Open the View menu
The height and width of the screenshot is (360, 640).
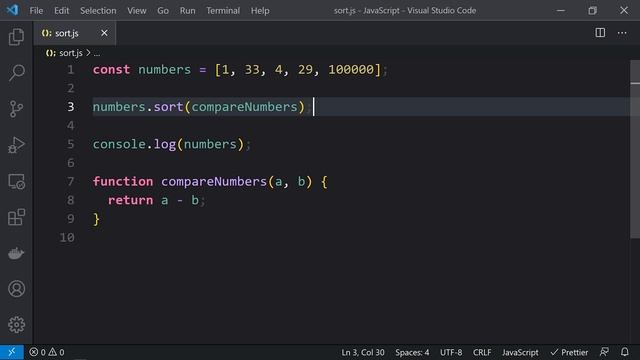tap(136, 11)
